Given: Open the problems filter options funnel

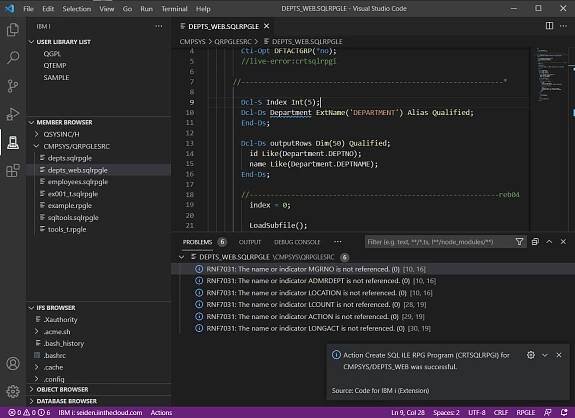Looking at the screenshot, I should pyautogui.click(x=519, y=242).
